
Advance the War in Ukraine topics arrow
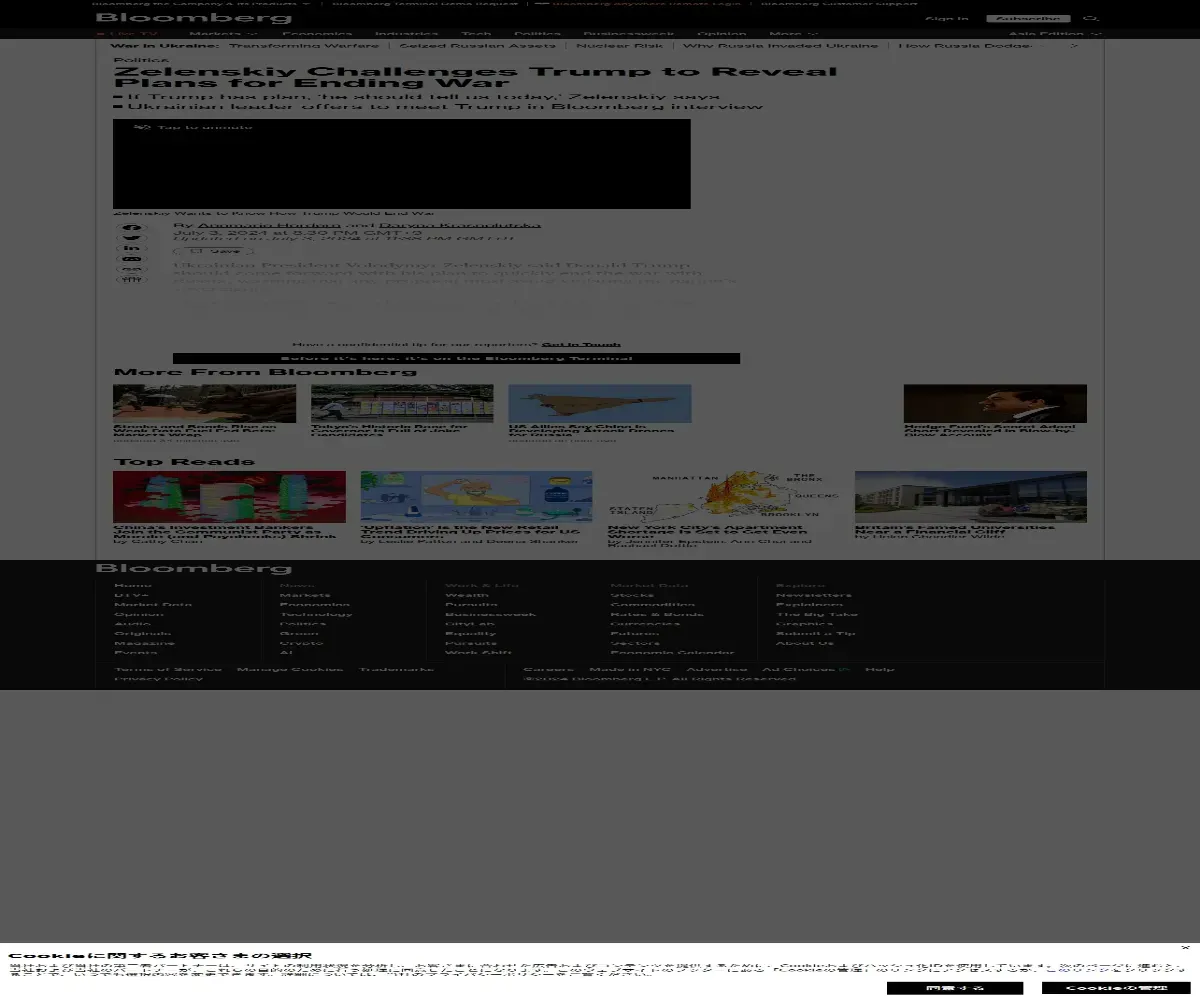pos(1073,46)
